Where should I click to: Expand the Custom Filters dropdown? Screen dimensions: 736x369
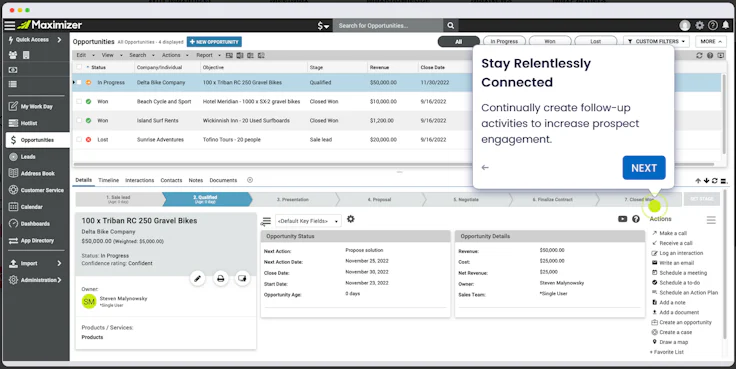click(x=656, y=41)
